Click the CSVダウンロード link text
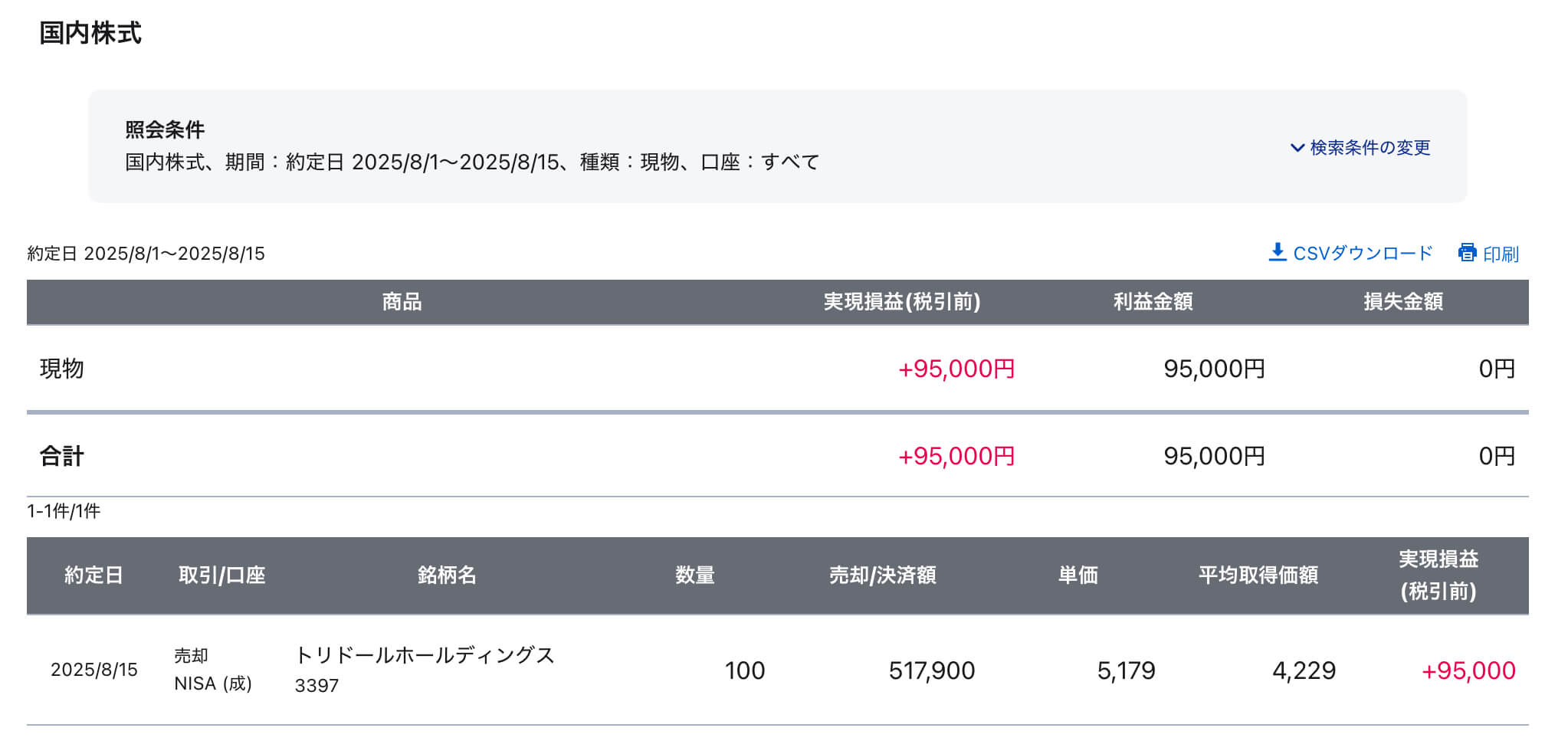The image size is (1568, 741). pyautogui.click(x=1363, y=254)
